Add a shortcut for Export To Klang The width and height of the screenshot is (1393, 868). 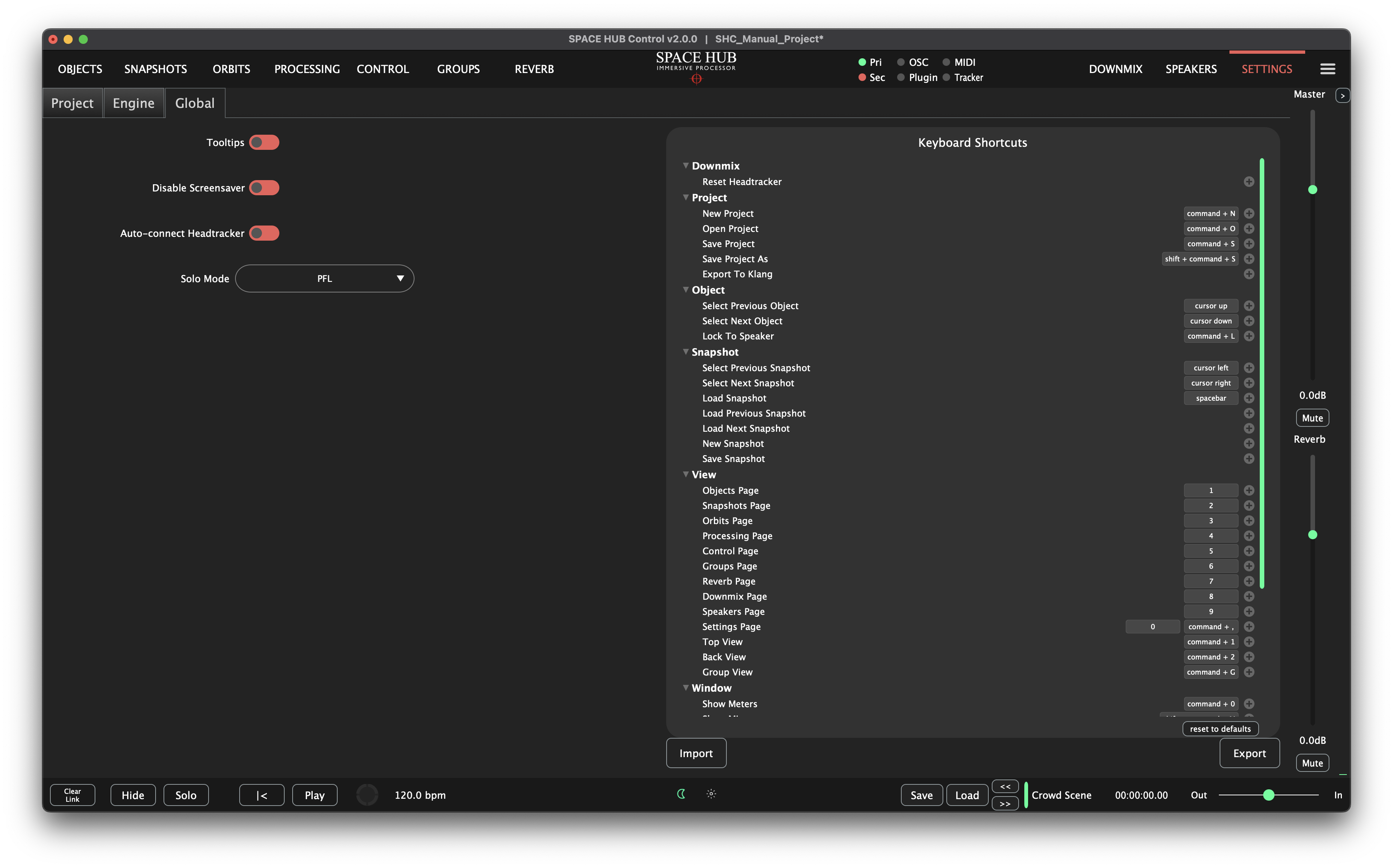click(x=1250, y=274)
